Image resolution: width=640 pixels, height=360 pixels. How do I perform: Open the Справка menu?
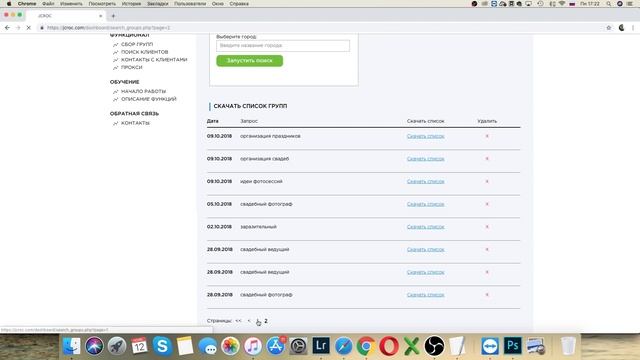239,4
